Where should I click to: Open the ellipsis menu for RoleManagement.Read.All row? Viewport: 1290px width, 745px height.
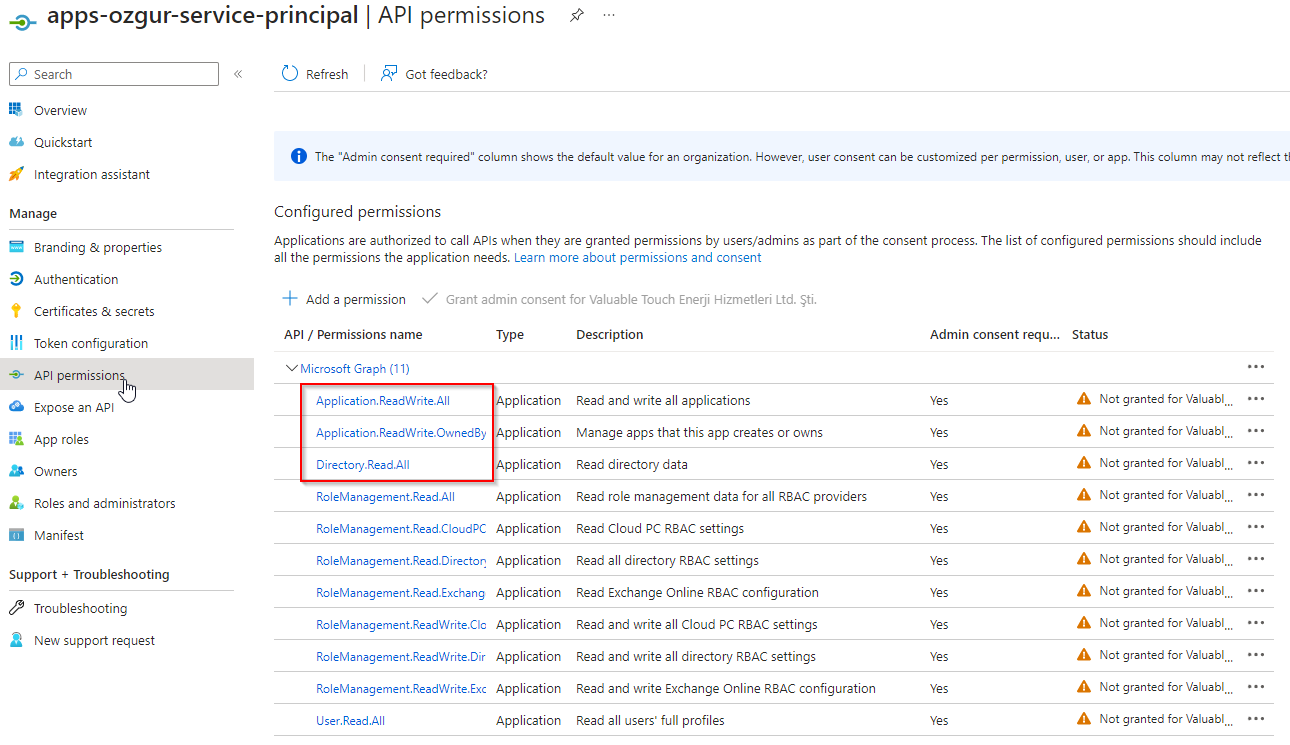point(1256,494)
